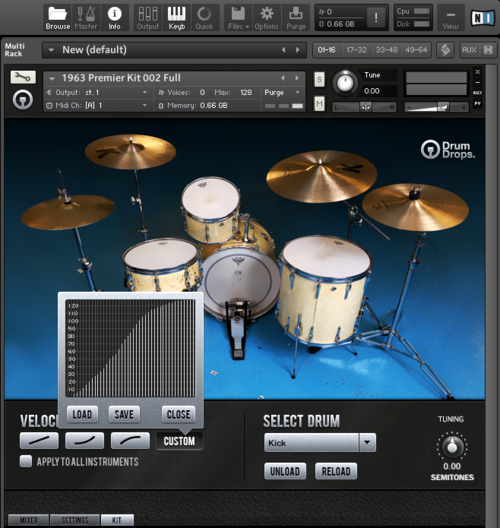
Task: Open the Master editor metronome icon
Action: click(86, 18)
